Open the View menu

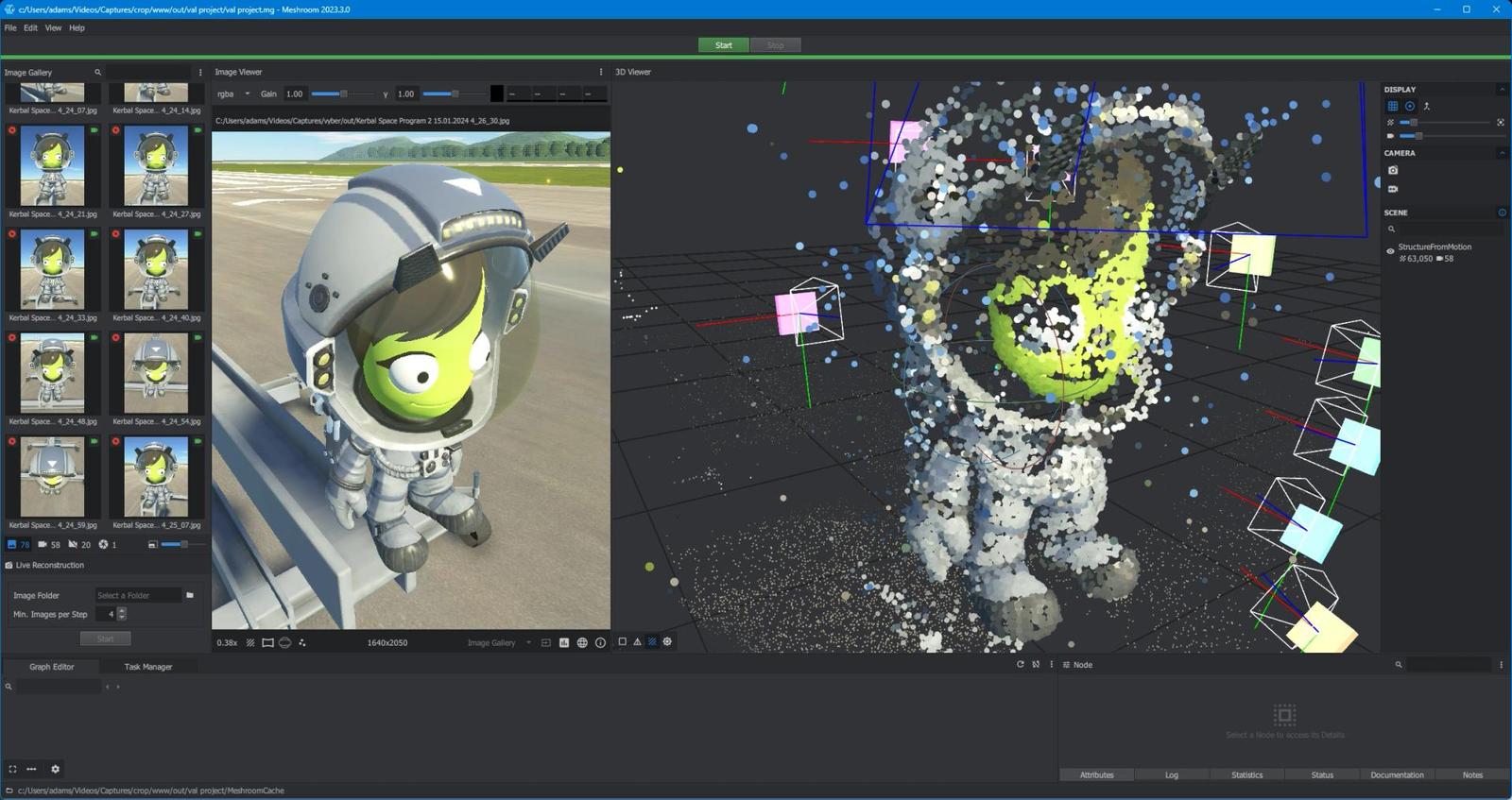54,28
